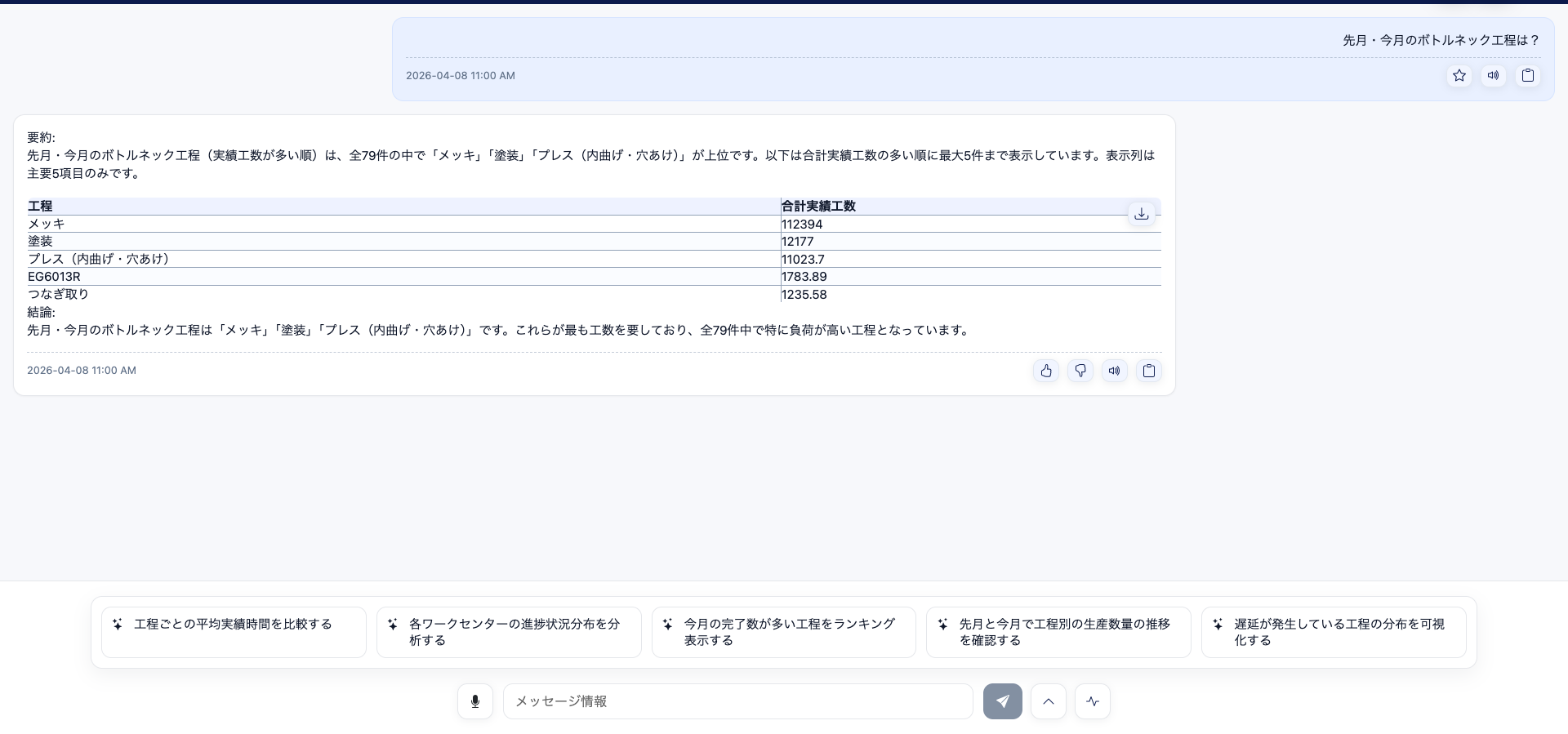Select the プレス（内曲げ・穴あけ） table cell
Viewport: 1568px width, 734px height.
[x=403, y=259]
